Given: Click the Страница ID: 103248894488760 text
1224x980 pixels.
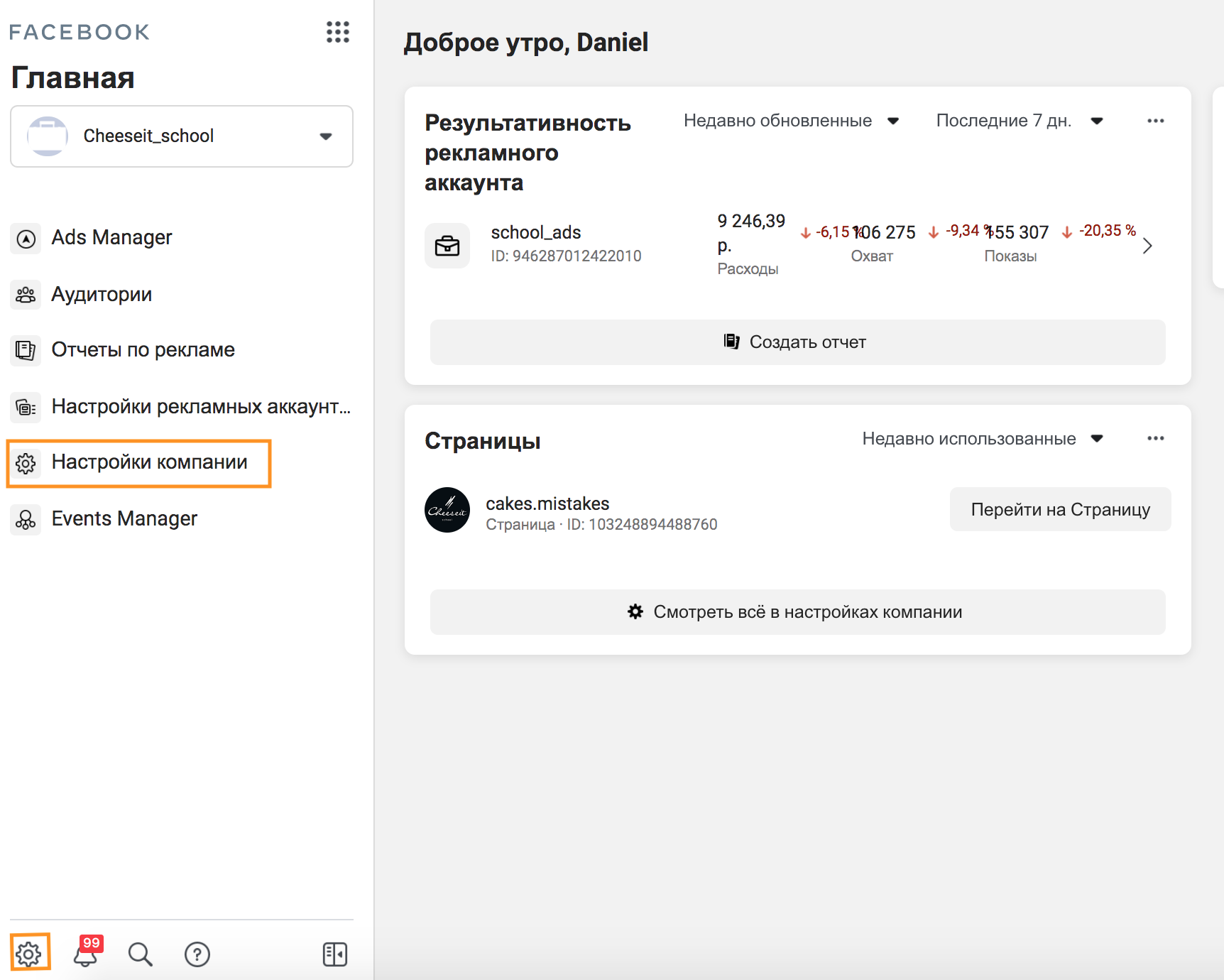Looking at the screenshot, I should pyautogui.click(x=601, y=524).
